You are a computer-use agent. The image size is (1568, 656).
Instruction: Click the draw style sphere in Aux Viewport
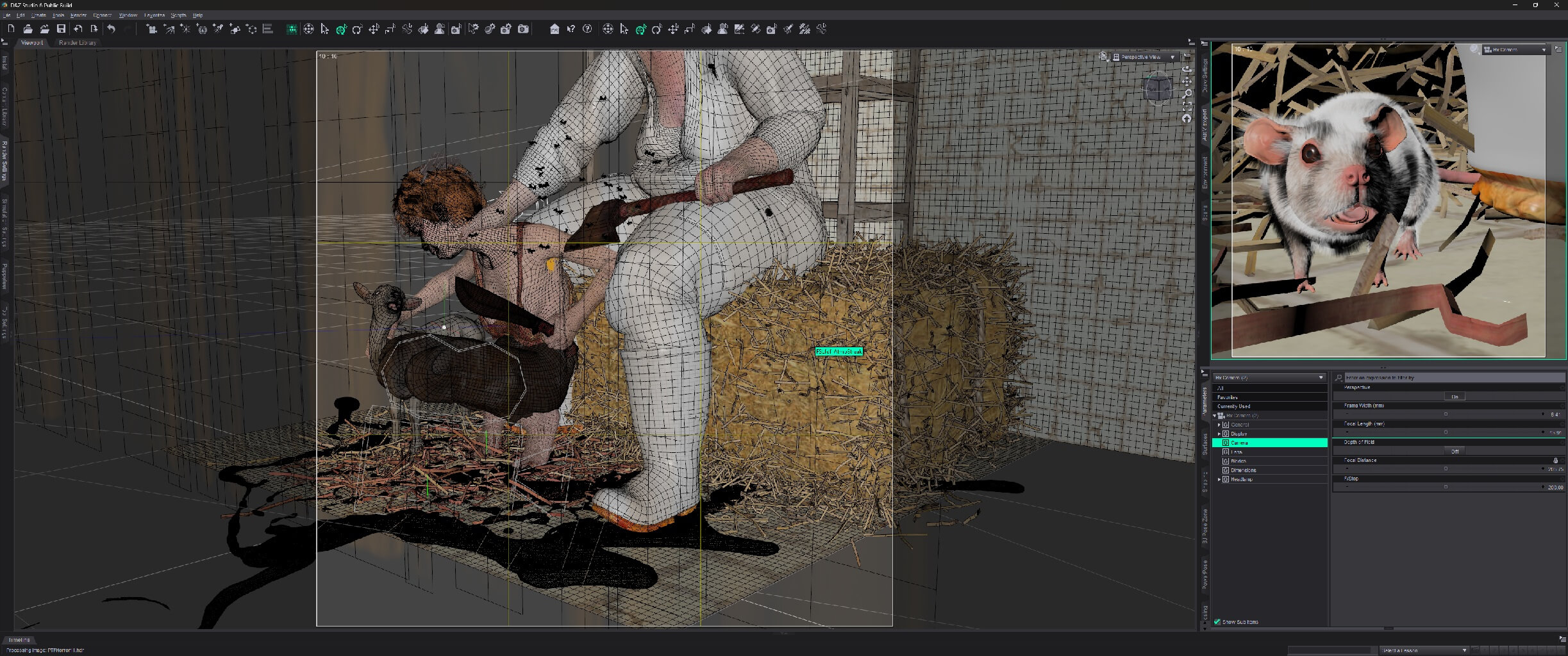1475,49
